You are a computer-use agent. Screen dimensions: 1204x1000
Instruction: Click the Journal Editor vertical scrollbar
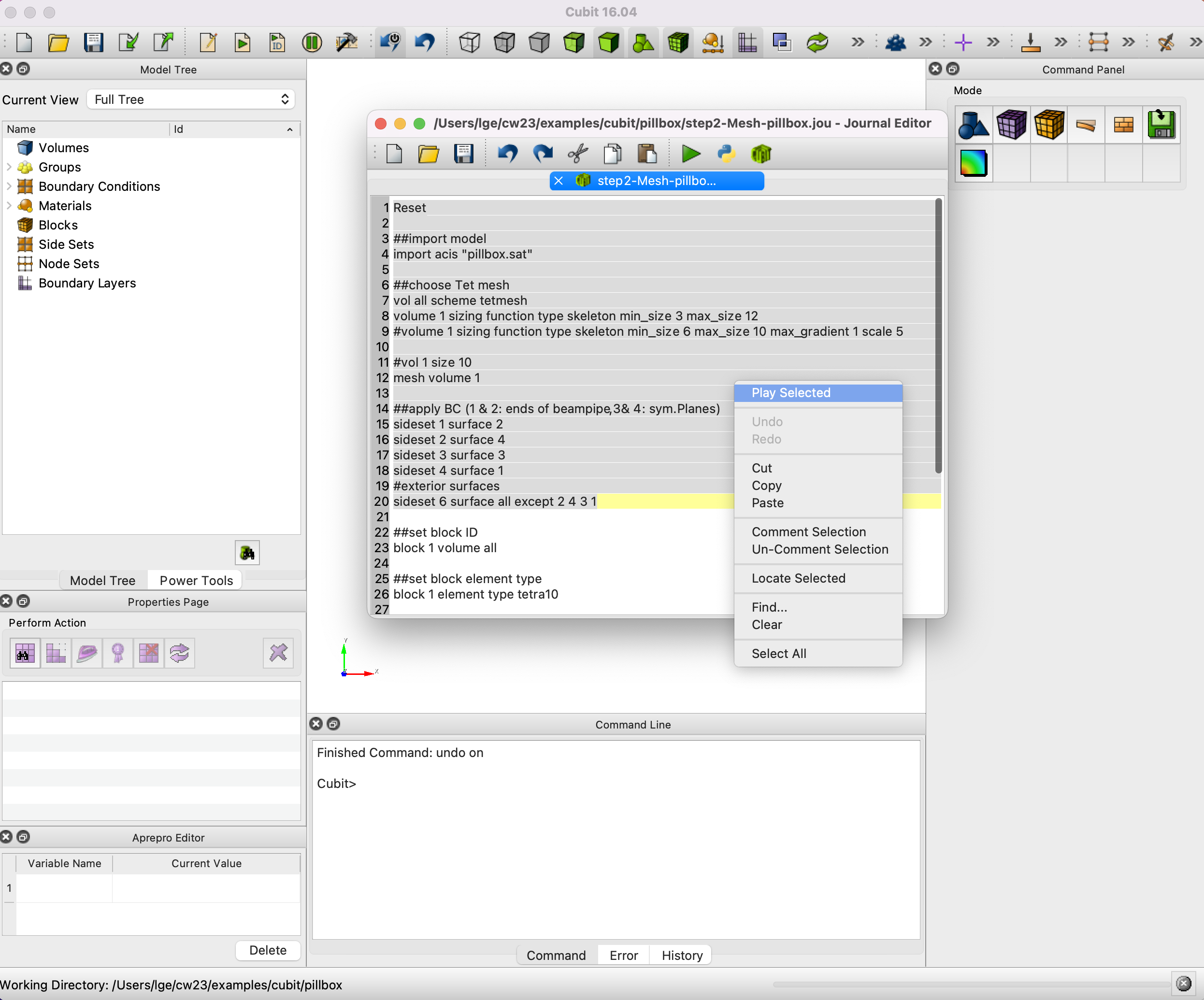click(x=938, y=336)
